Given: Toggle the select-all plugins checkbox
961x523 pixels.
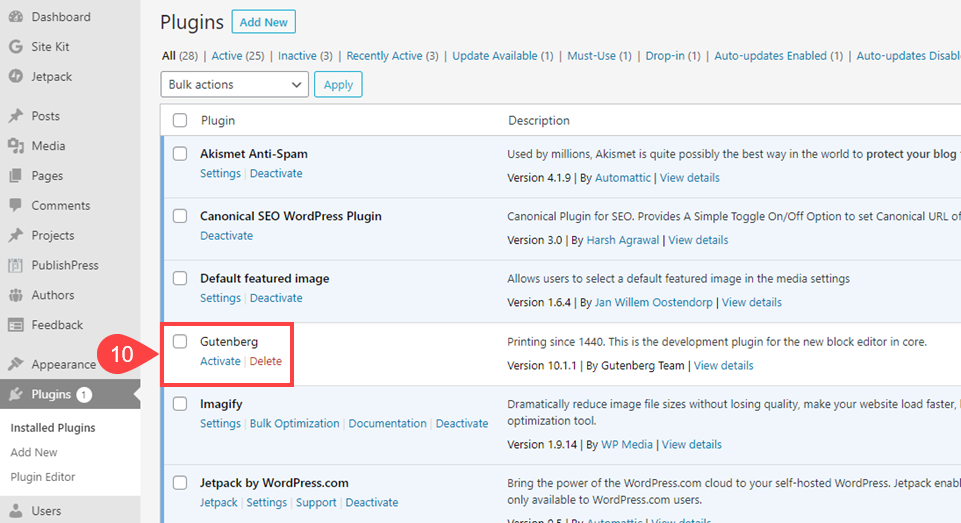Looking at the screenshot, I should point(180,120).
